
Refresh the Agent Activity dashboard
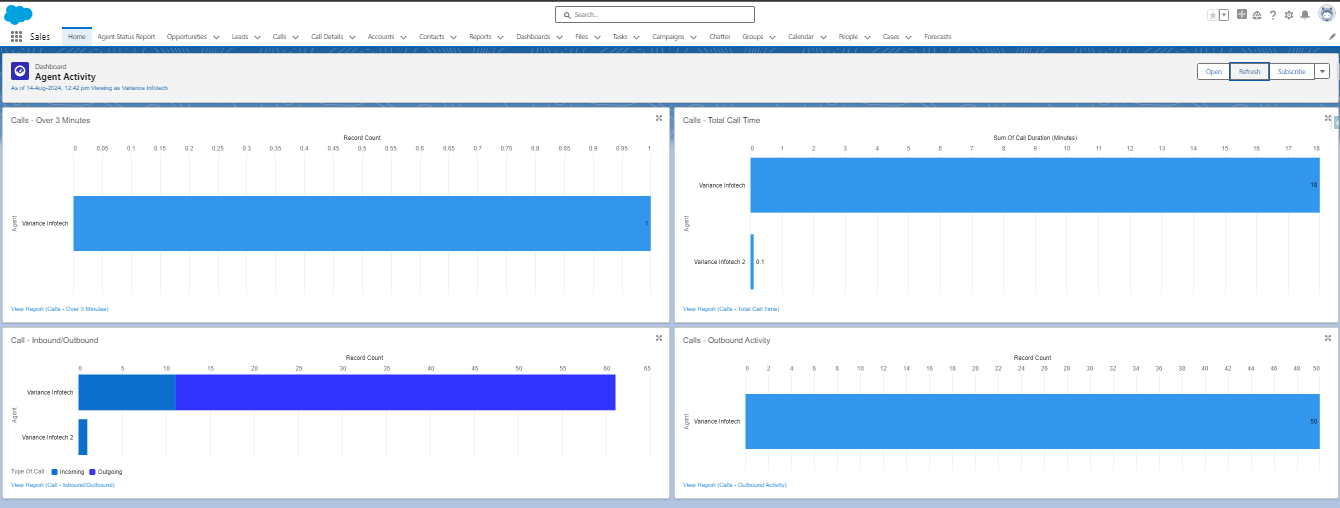[1249, 71]
